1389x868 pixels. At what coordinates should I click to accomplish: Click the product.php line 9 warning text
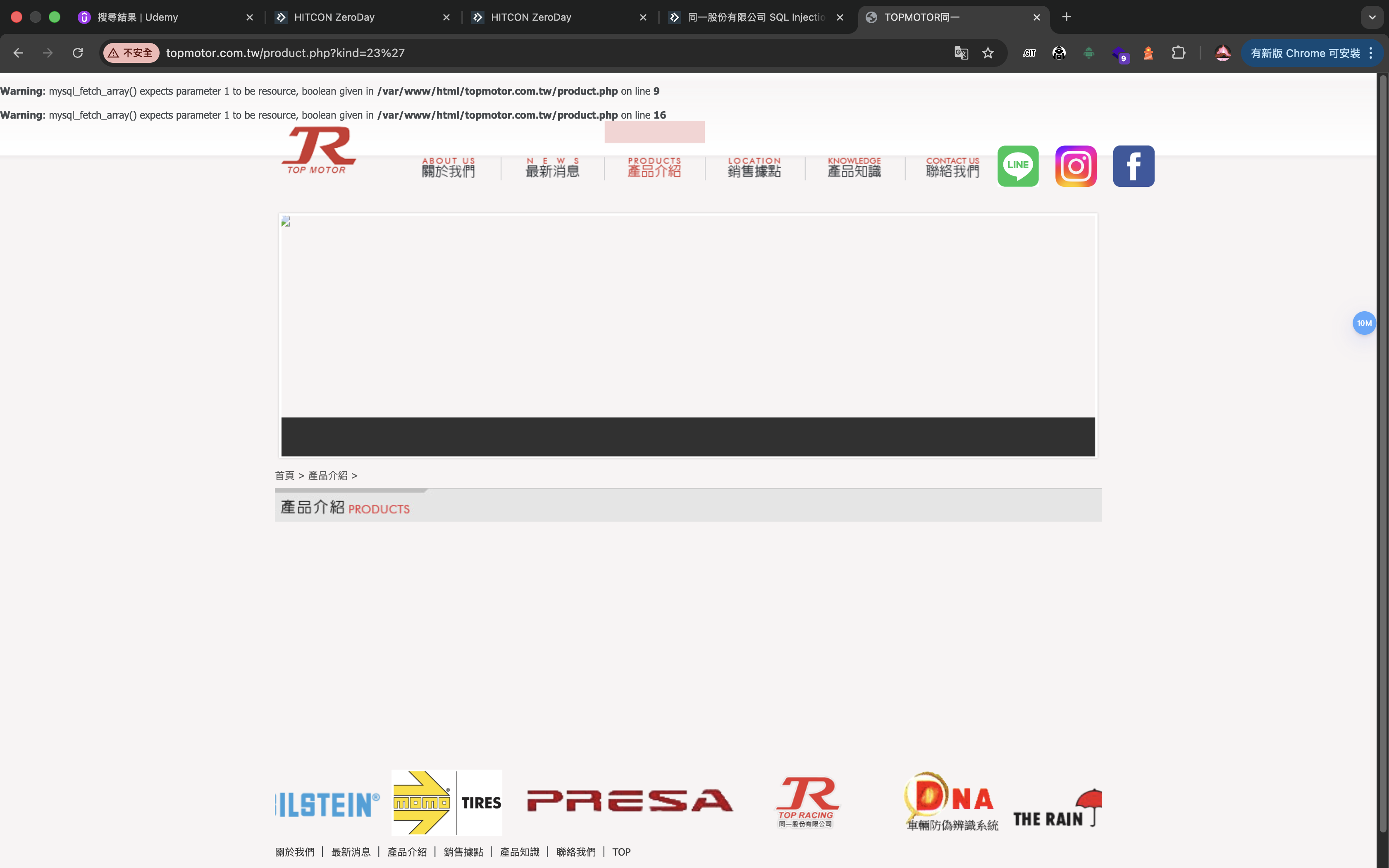click(330, 91)
